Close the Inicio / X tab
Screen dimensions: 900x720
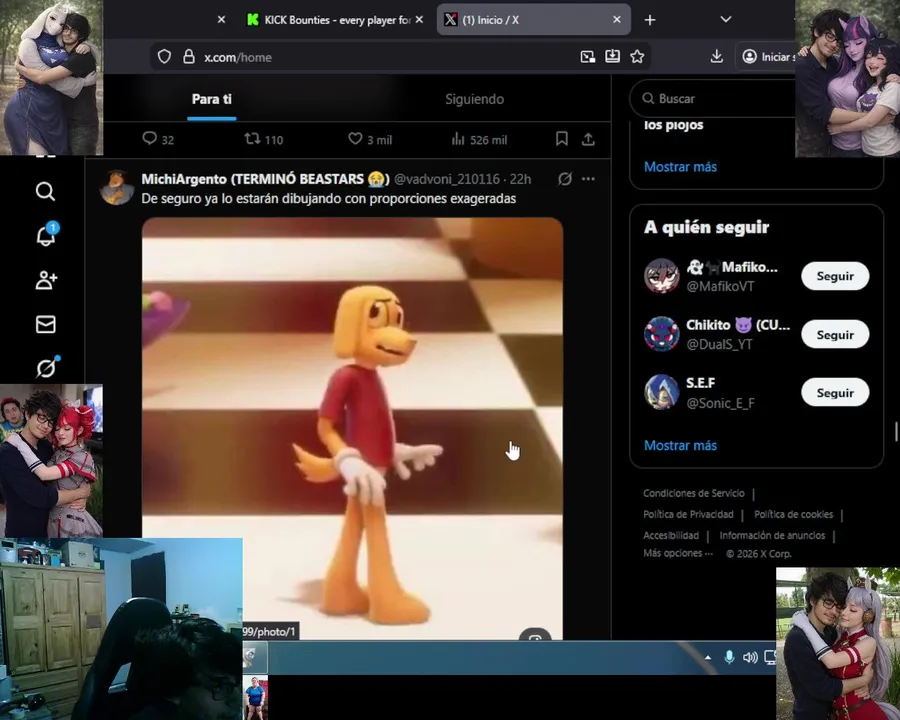point(617,20)
